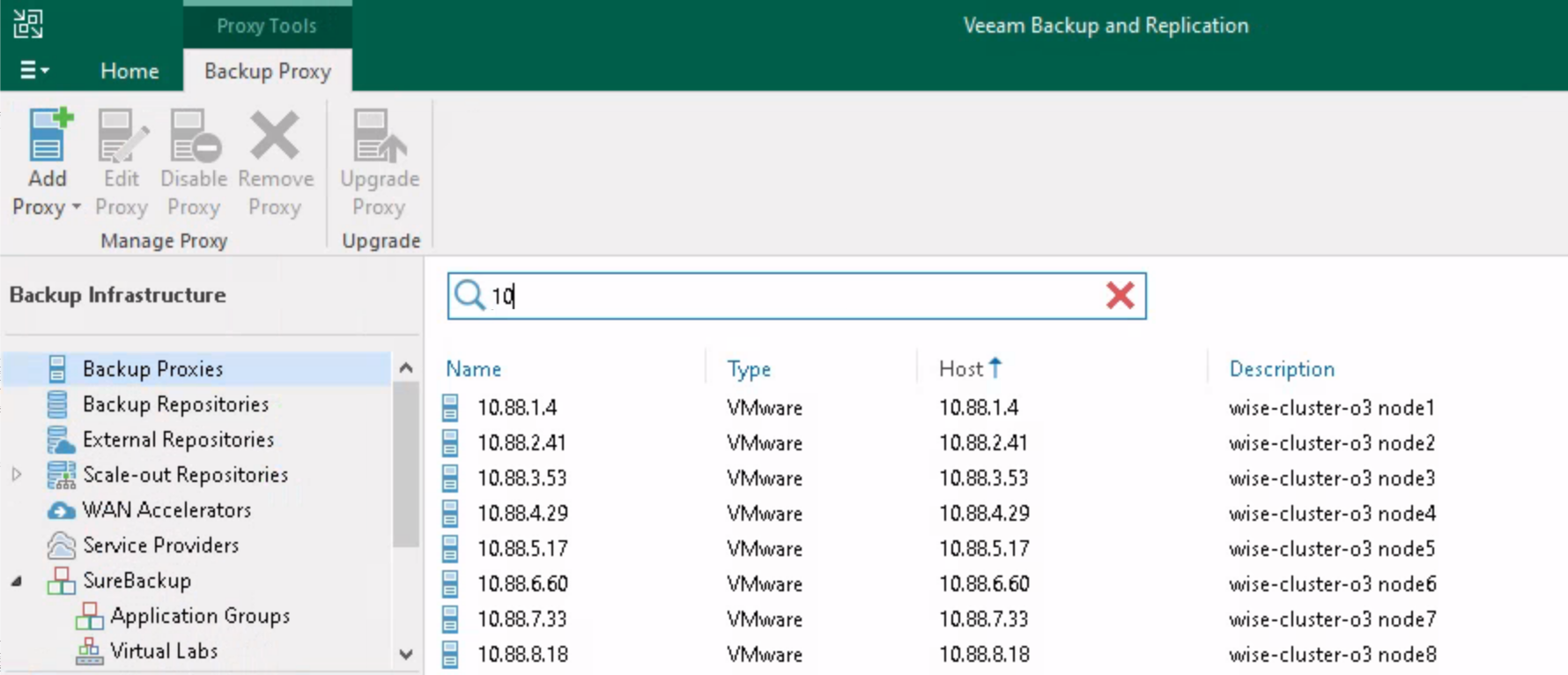Click the tree scrollbar down arrow
This screenshot has width=1568, height=675.
pyautogui.click(x=406, y=654)
